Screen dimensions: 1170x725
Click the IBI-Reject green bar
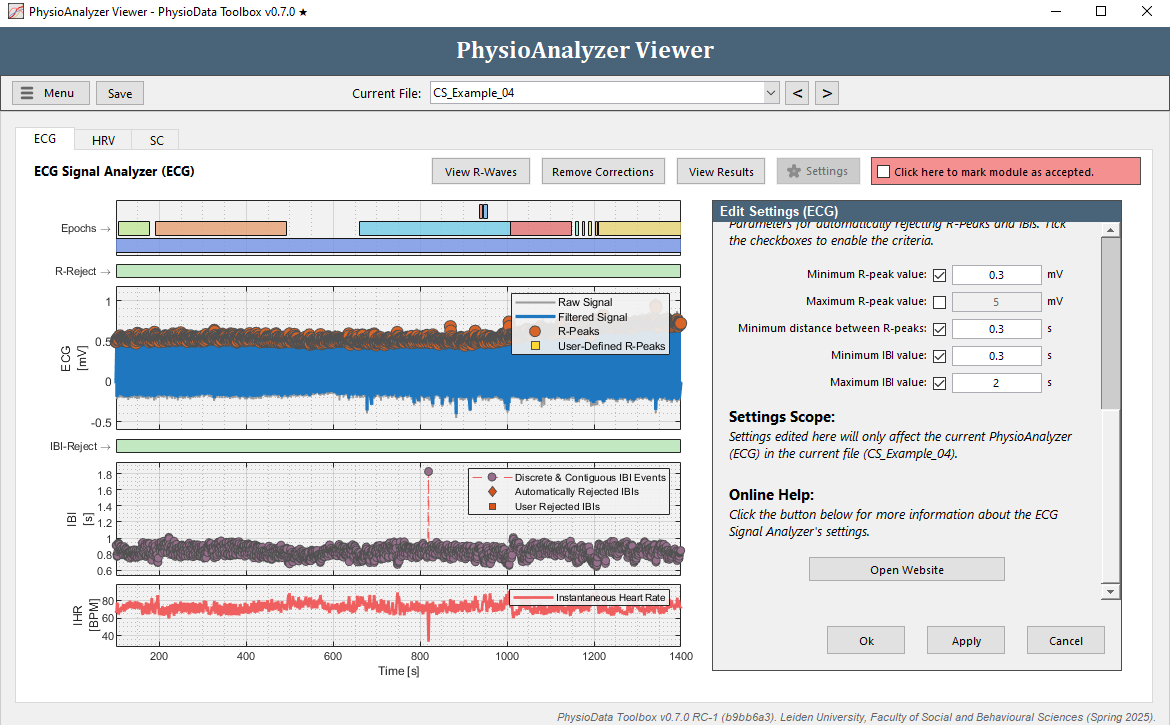click(x=398, y=446)
